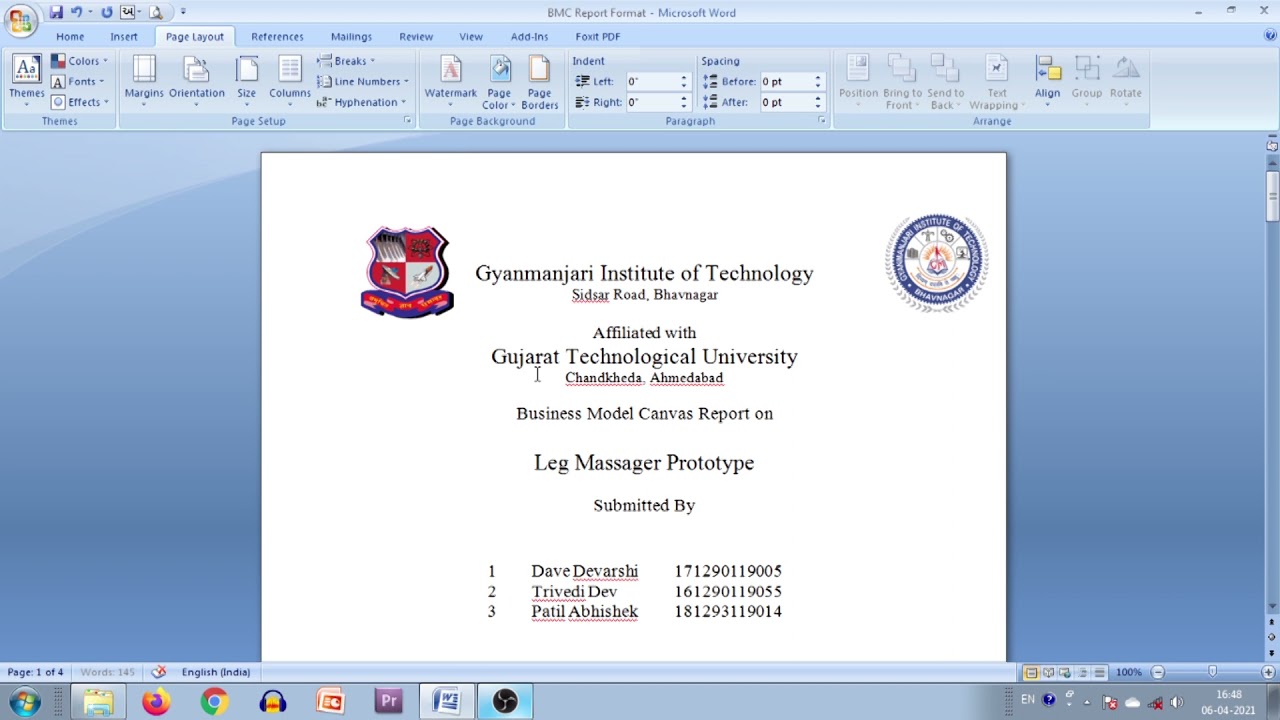1280x720 pixels.
Task: Switch to Outline view
Action: (x=1082, y=673)
